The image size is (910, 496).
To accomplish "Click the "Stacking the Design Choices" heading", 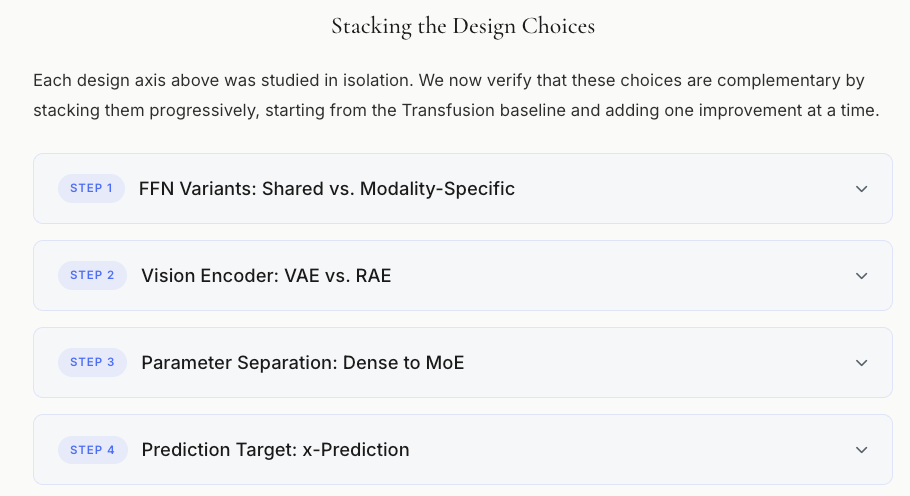I will coord(463,27).
